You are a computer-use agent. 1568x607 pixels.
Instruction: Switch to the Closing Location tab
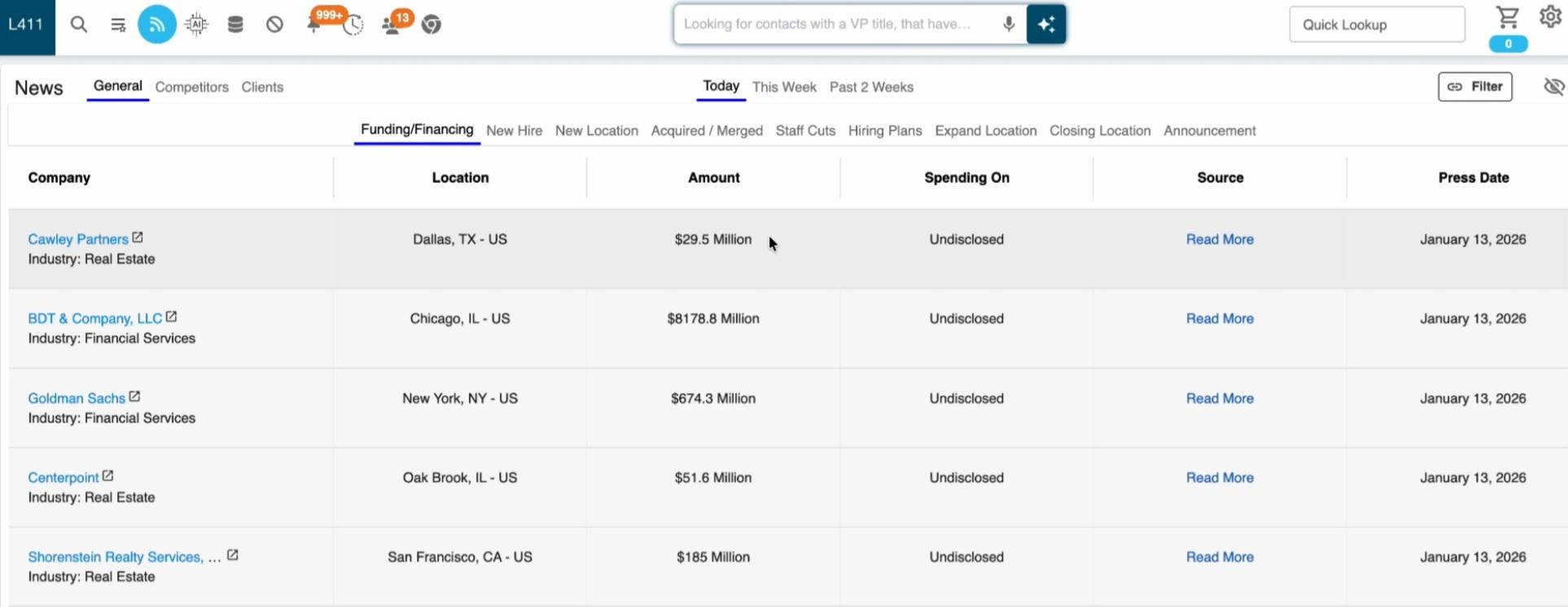(x=1100, y=131)
